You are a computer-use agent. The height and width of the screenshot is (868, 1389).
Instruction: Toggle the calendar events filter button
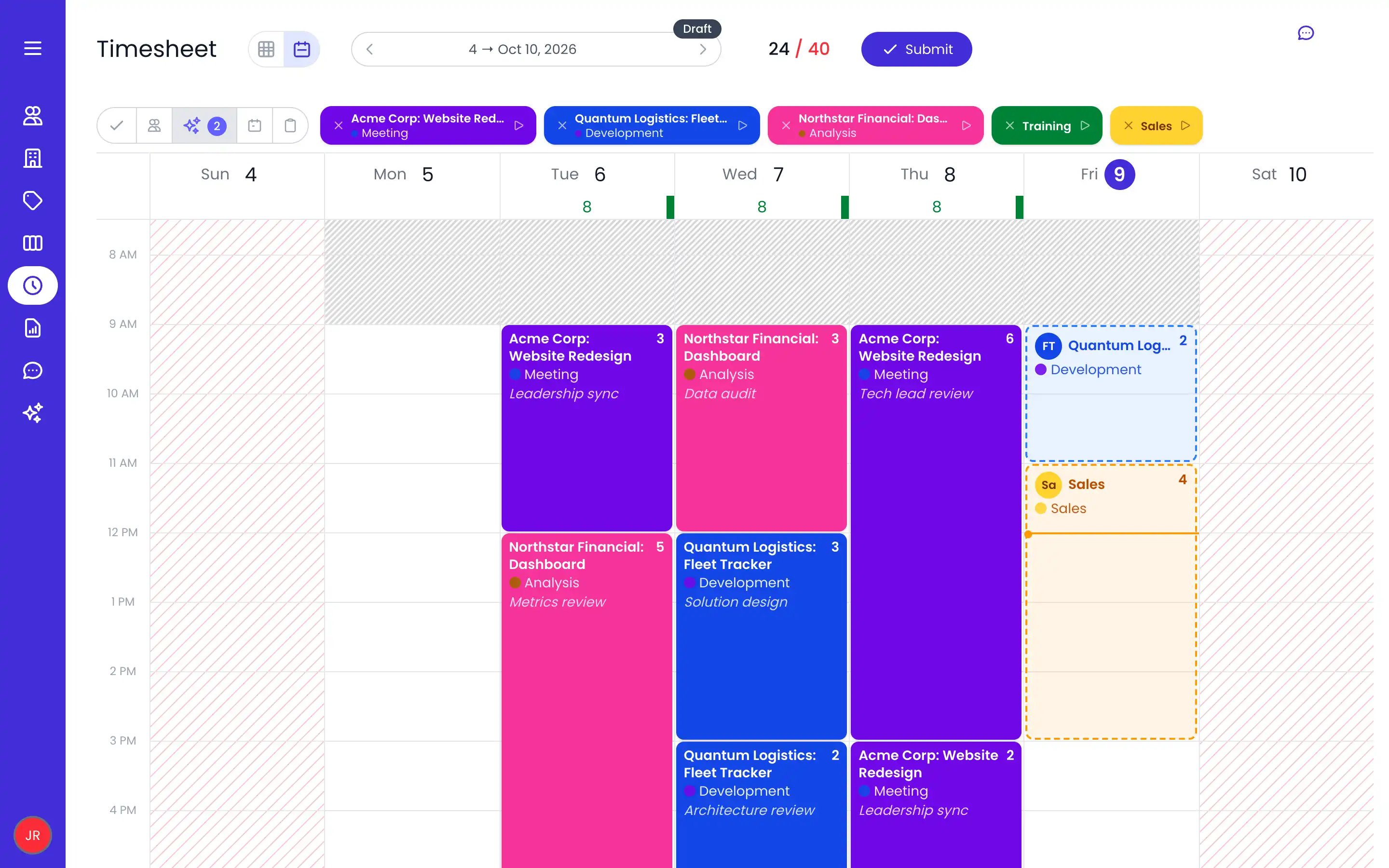coord(255,126)
